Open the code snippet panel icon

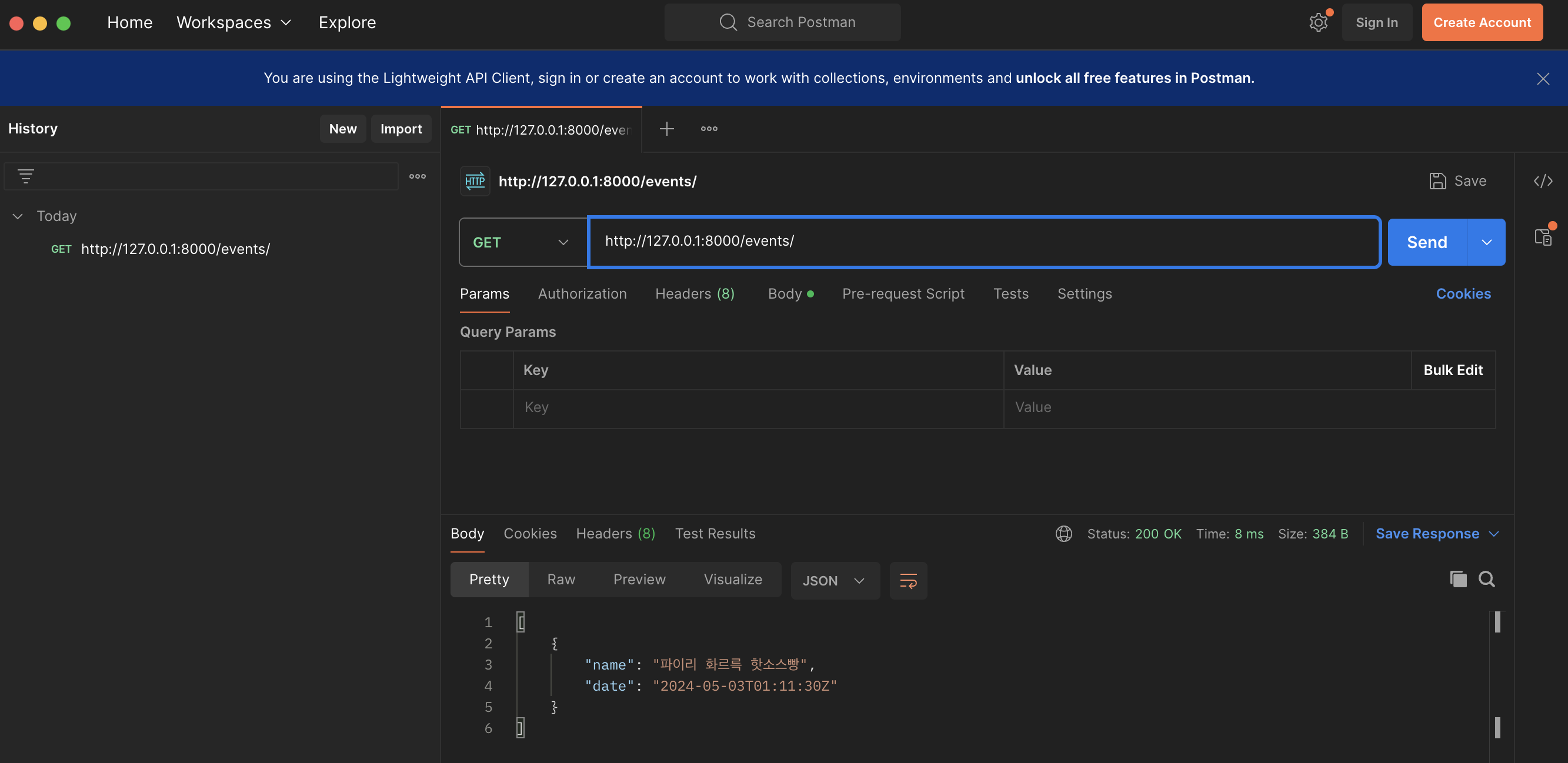(x=1544, y=180)
